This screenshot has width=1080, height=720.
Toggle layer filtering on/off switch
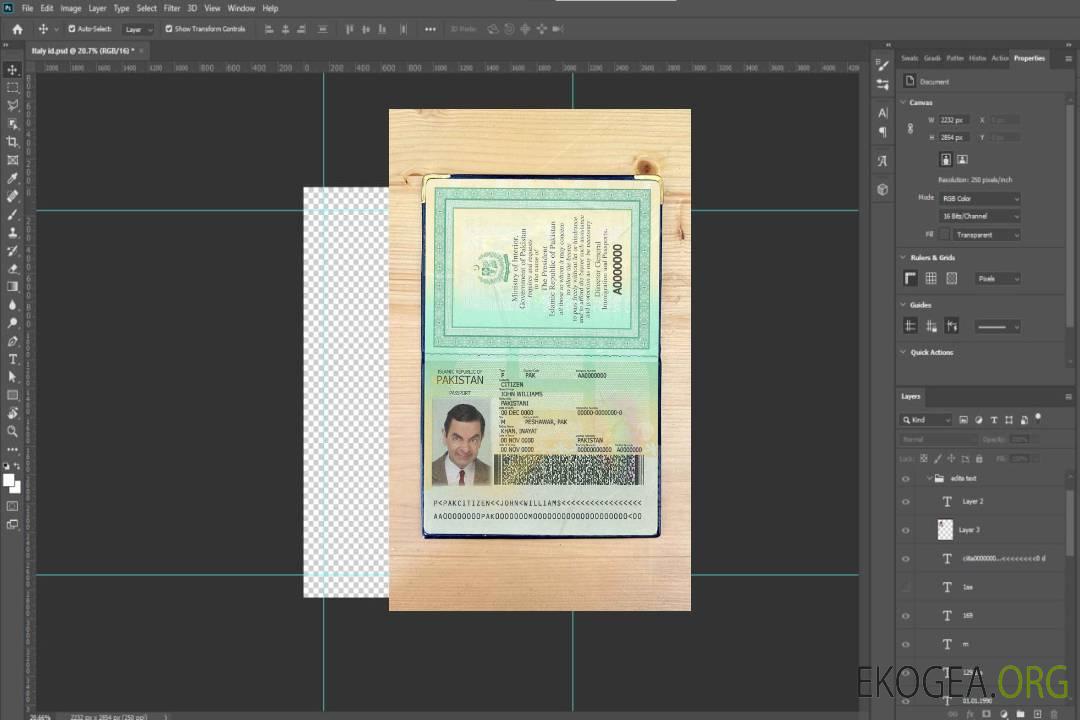pyautogui.click(x=1038, y=418)
